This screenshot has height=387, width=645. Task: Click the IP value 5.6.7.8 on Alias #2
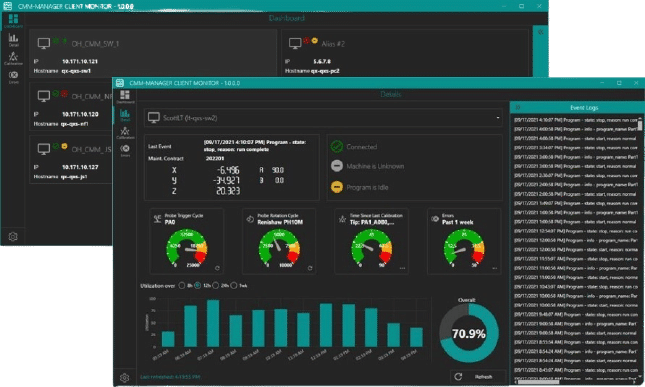[322, 61]
